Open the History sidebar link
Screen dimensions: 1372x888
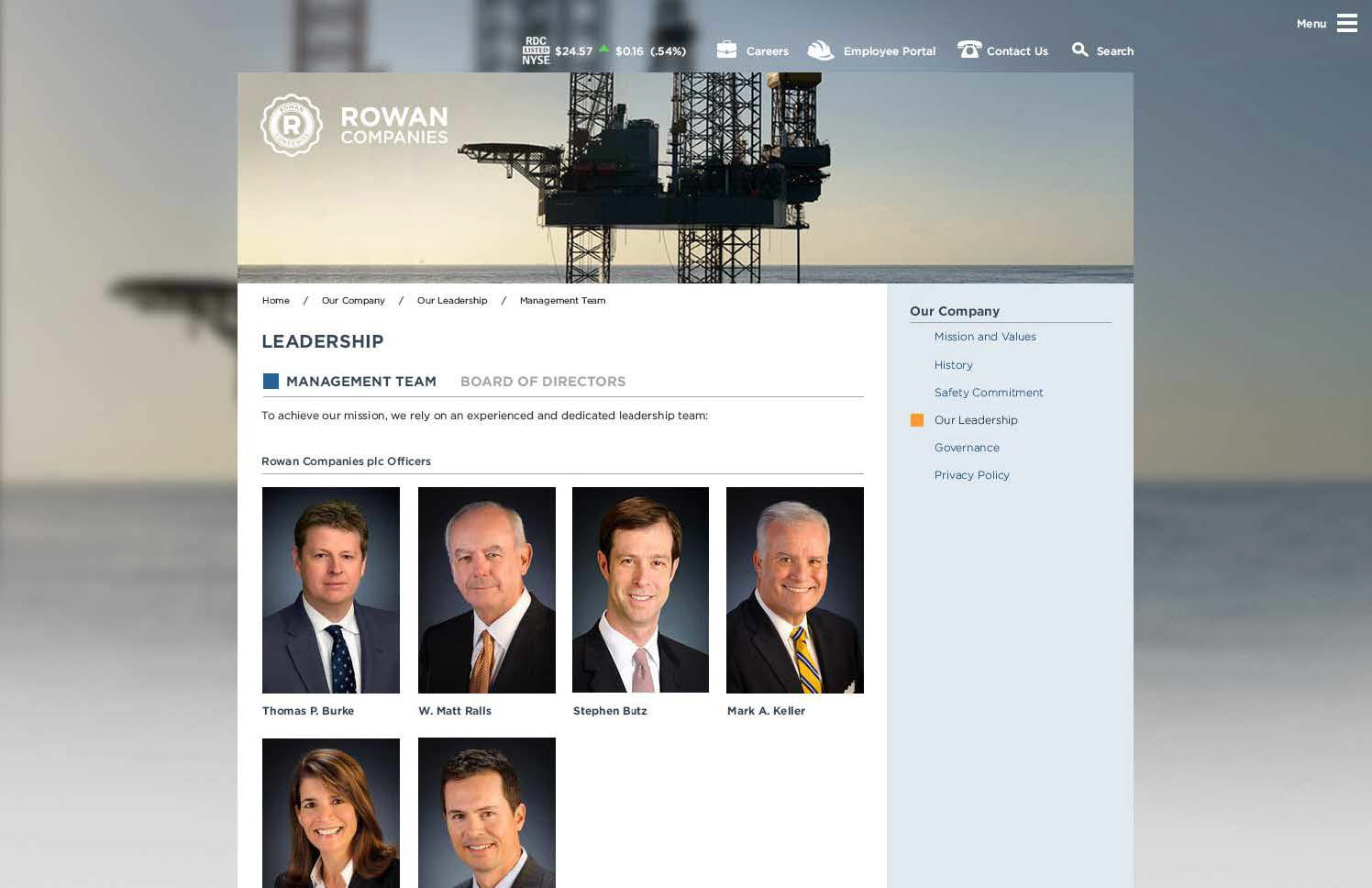pyautogui.click(x=954, y=365)
